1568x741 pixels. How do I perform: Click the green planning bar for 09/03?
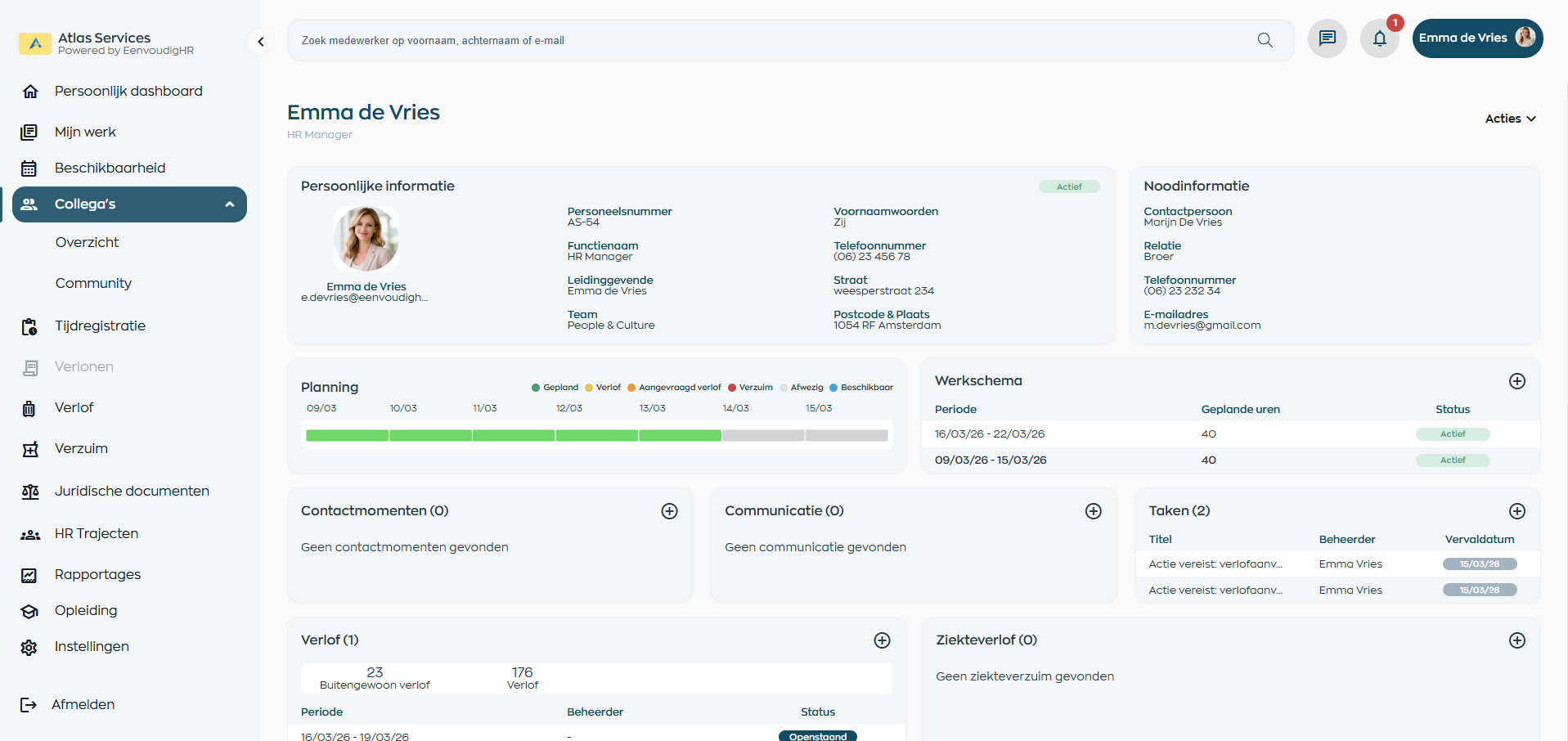[346, 436]
